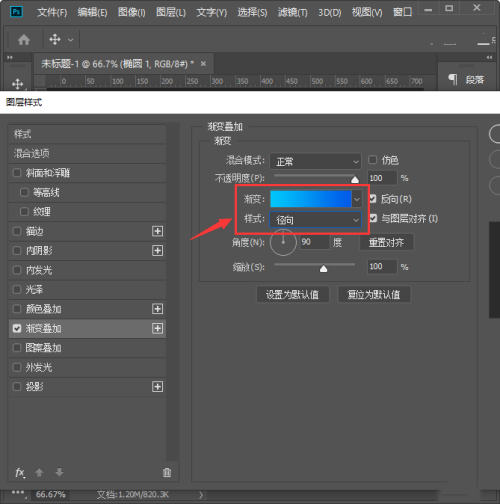Open the fx effects menu icon
500x504 pixels.
20,472
